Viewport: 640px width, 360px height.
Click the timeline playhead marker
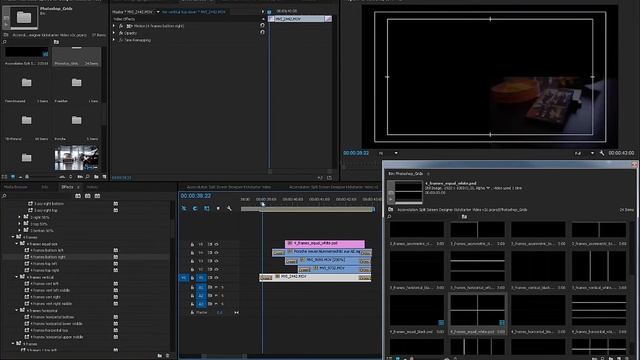tap(263, 203)
